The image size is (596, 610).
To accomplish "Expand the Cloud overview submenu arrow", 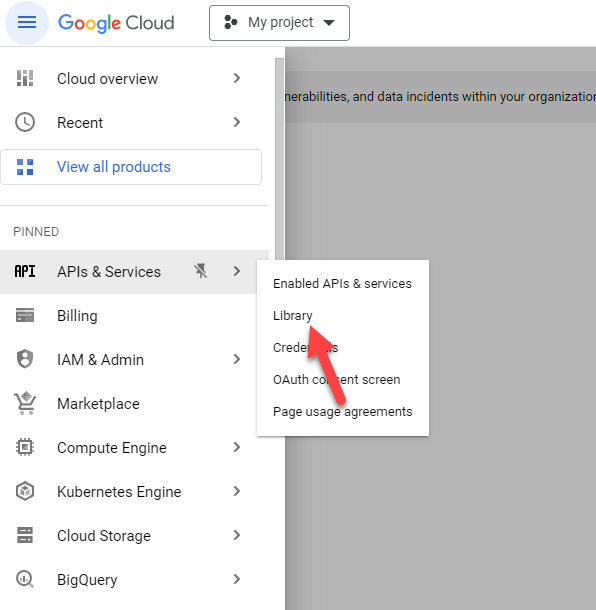I will coord(237,78).
